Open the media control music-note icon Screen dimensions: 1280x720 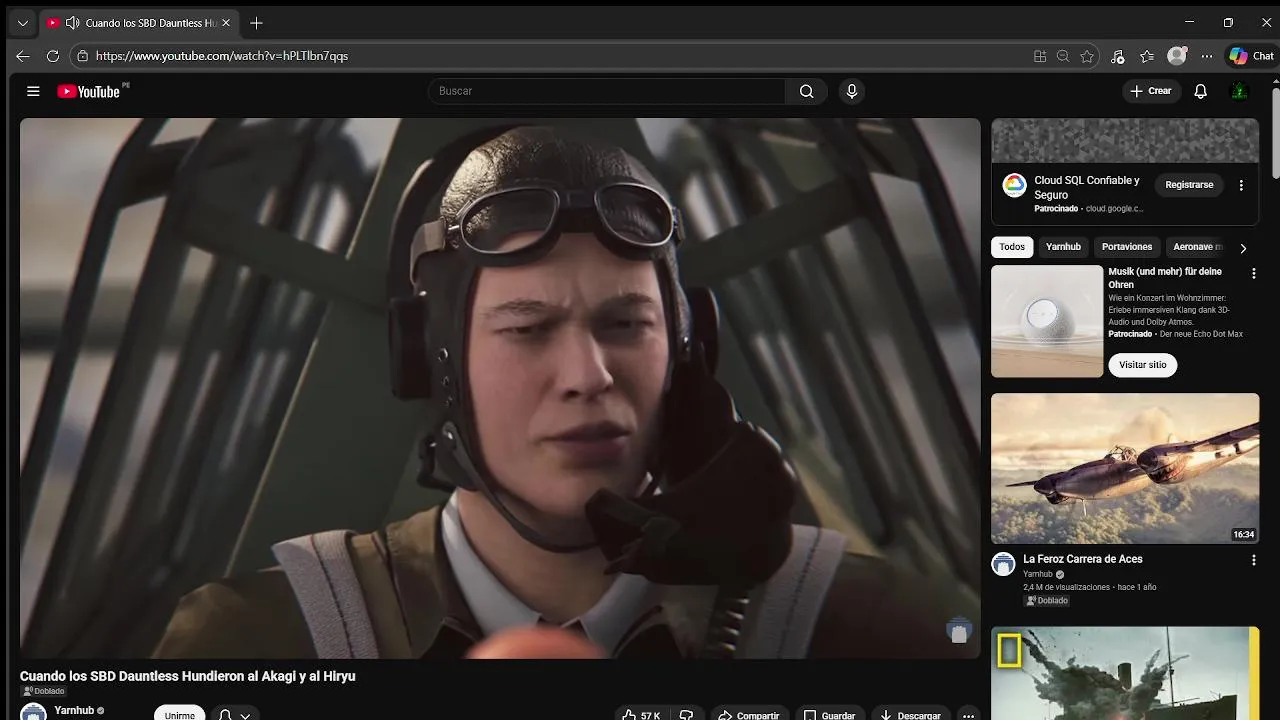(x=1118, y=56)
